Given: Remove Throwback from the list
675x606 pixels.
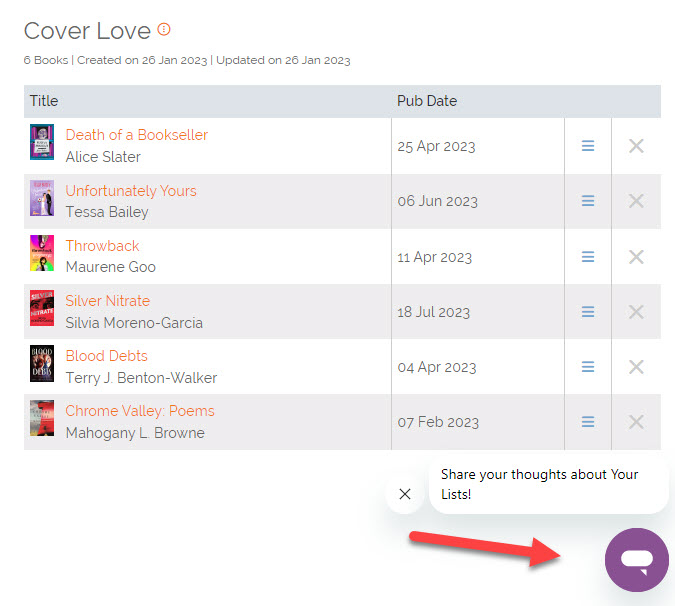Looking at the screenshot, I should pos(636,257).
